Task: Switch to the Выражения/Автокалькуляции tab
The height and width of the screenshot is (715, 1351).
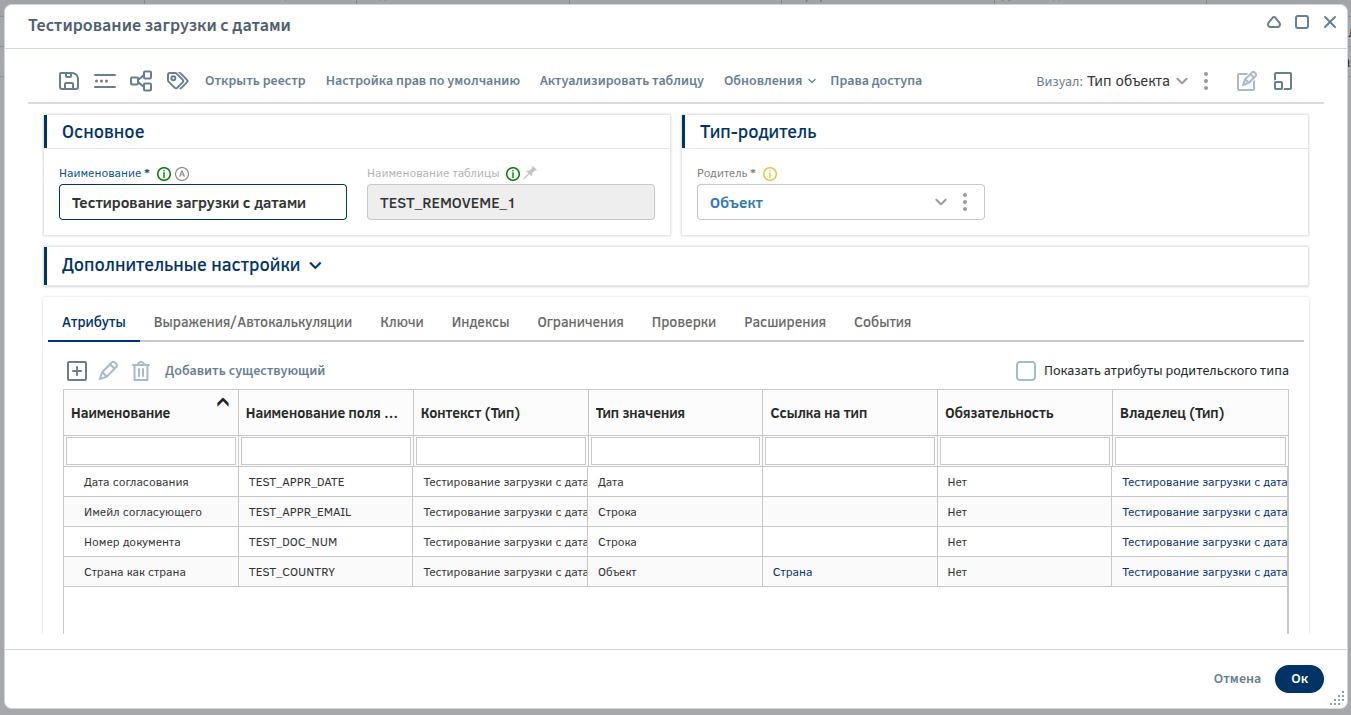Action: coord(253,322)
